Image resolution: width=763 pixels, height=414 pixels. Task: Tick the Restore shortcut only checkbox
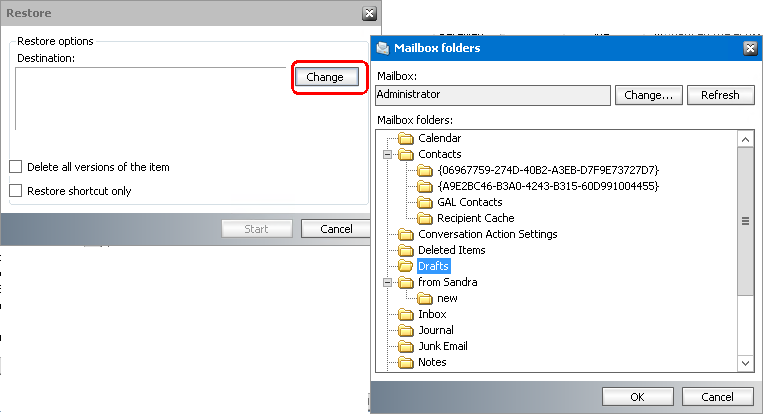point(16,191)
